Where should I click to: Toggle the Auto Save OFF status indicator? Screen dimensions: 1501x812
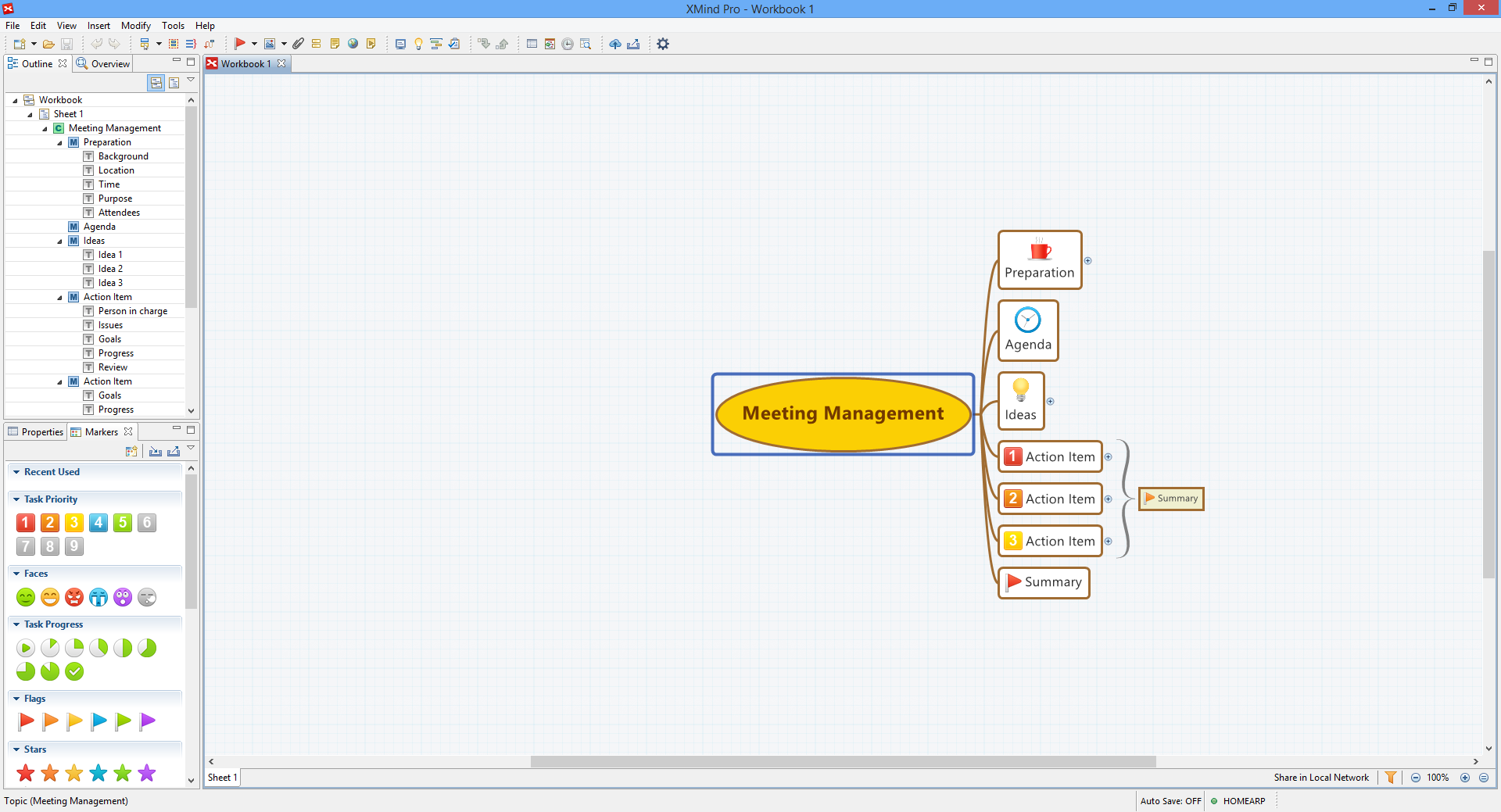tap(1170, 801)
